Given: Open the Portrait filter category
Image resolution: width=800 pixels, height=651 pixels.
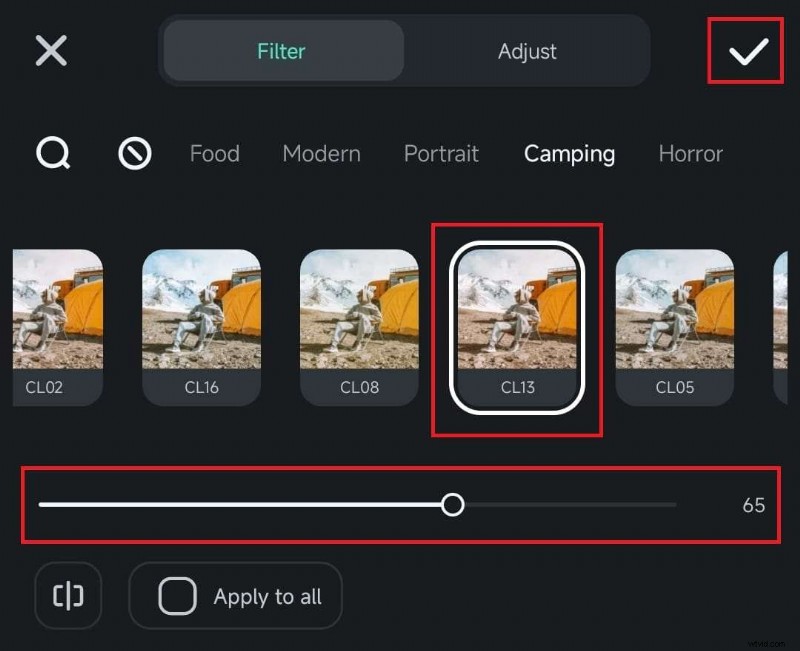Looking at the screenshot, I should pyautogui.click(x=442, y=153).
